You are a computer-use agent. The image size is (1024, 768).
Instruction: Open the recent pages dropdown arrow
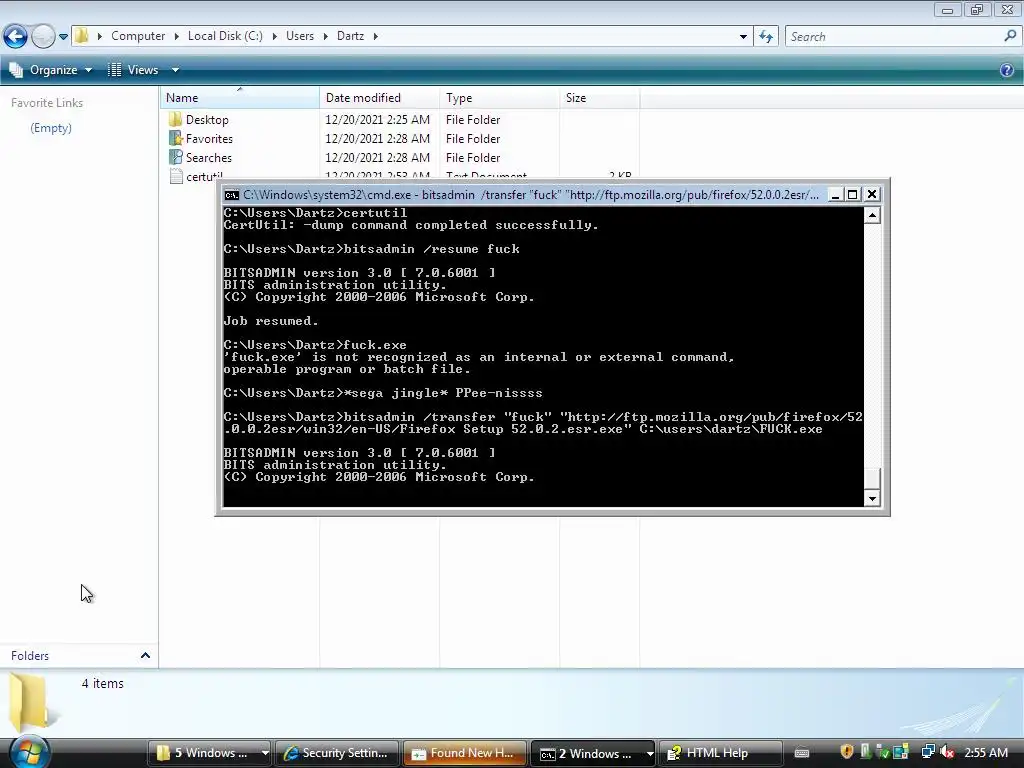[x=63, y=37]
